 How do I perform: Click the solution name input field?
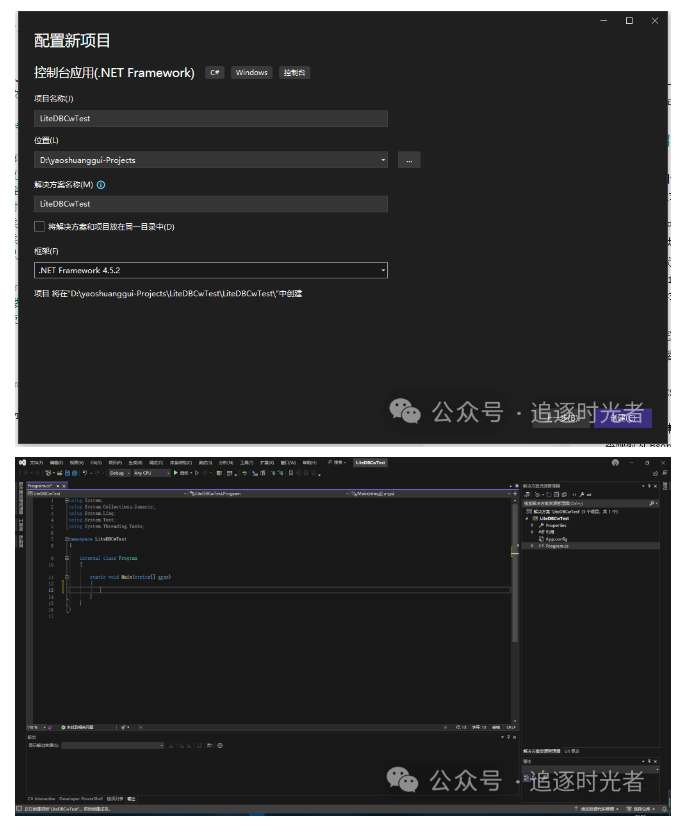(x=210, y=204)
